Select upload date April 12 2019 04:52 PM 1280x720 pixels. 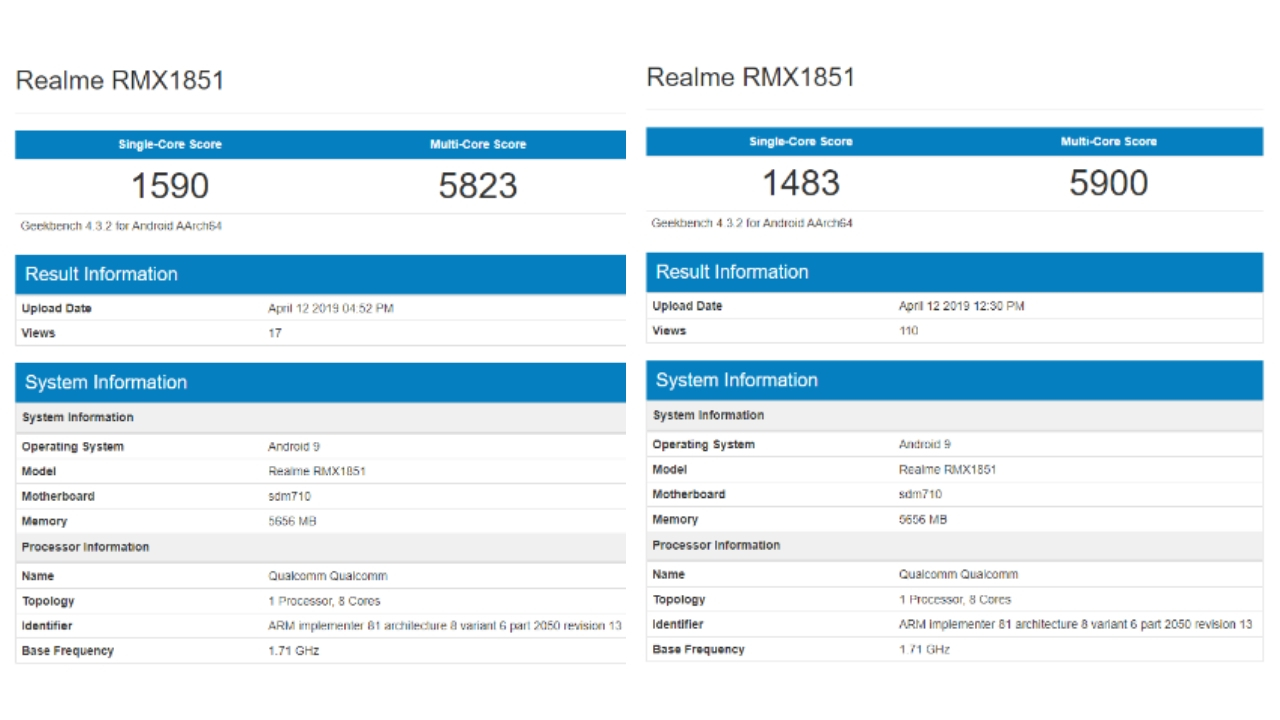(331, 308)
